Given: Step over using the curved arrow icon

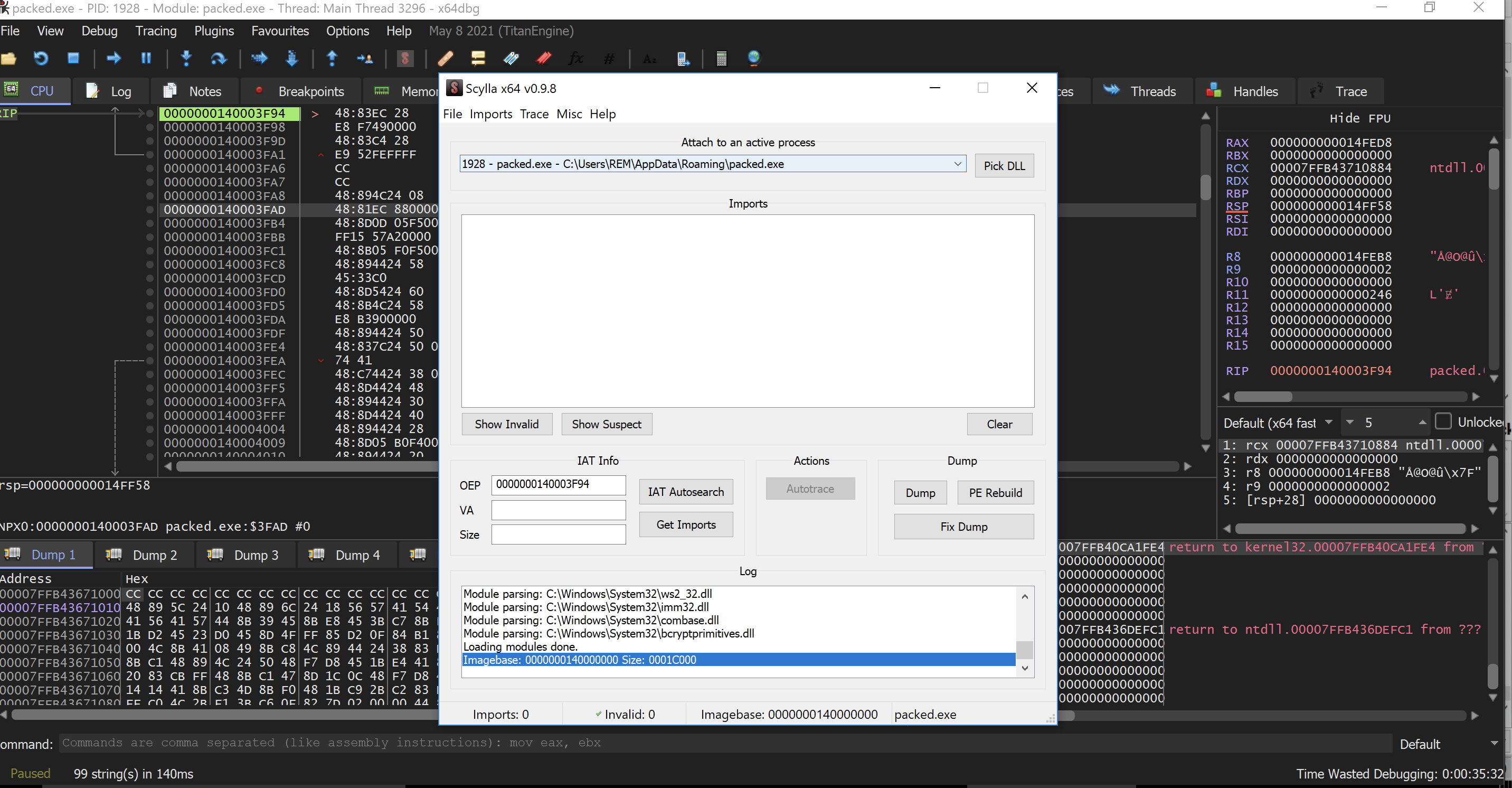Looking at the screenshot, I should [219, 58].
